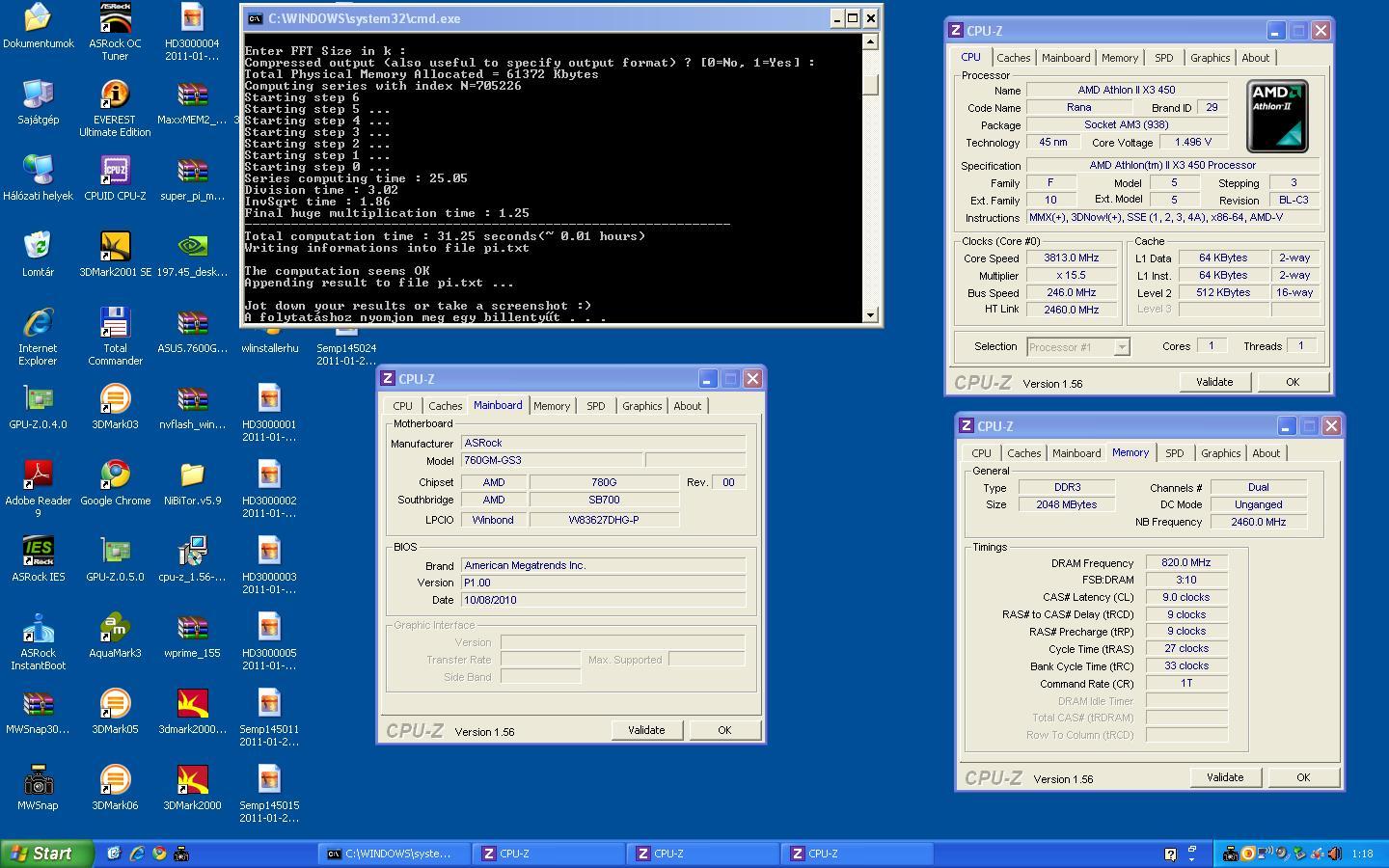Click the Southbridge SB700 field
The image size is (1389, 868).
coord(604,500)
